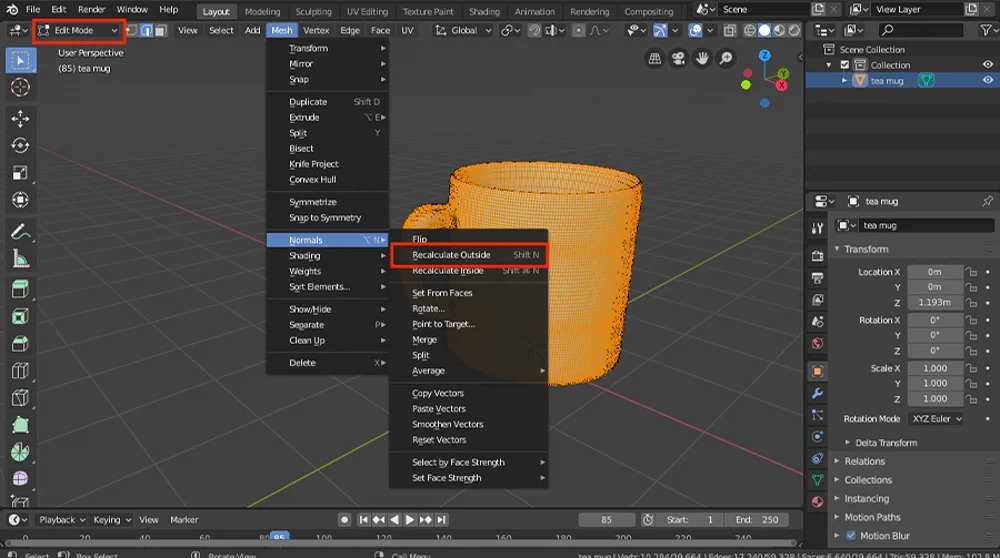Toggle visibility eye for tea mug
The image size is (1000, 558).
(x=987, y=81)
